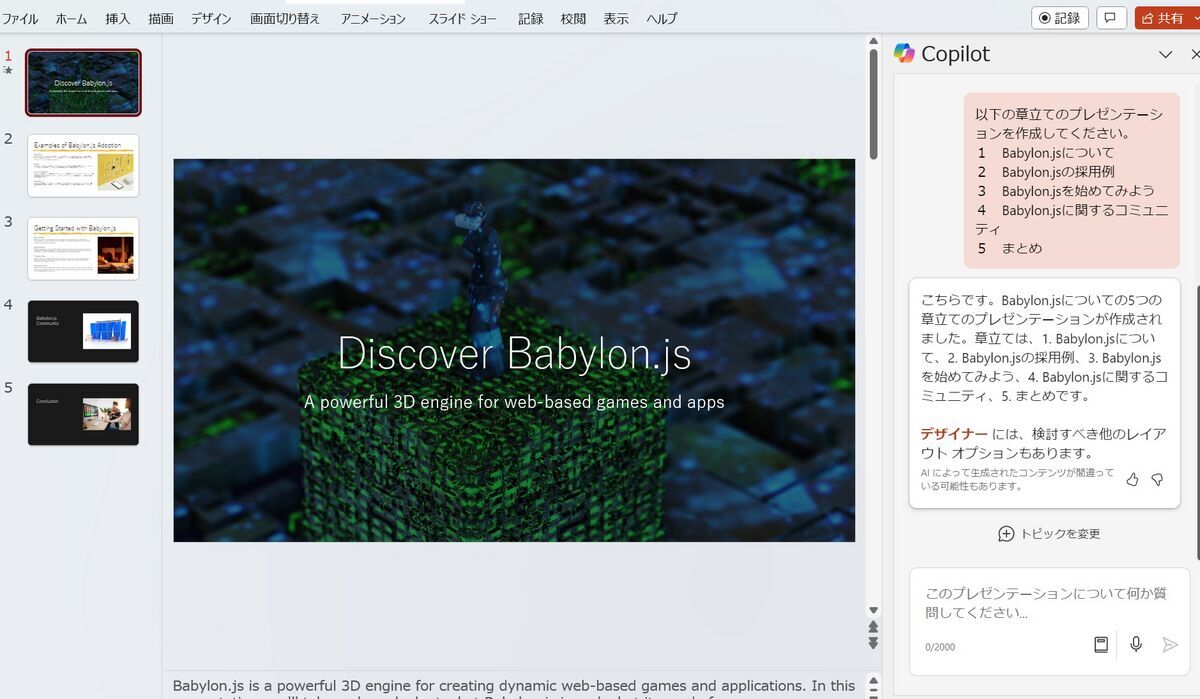The width and height of the screenshot is (1200, 699).
Task: Select slide 4 thumbnail Babylon.js Community
Action: (83, 331)
